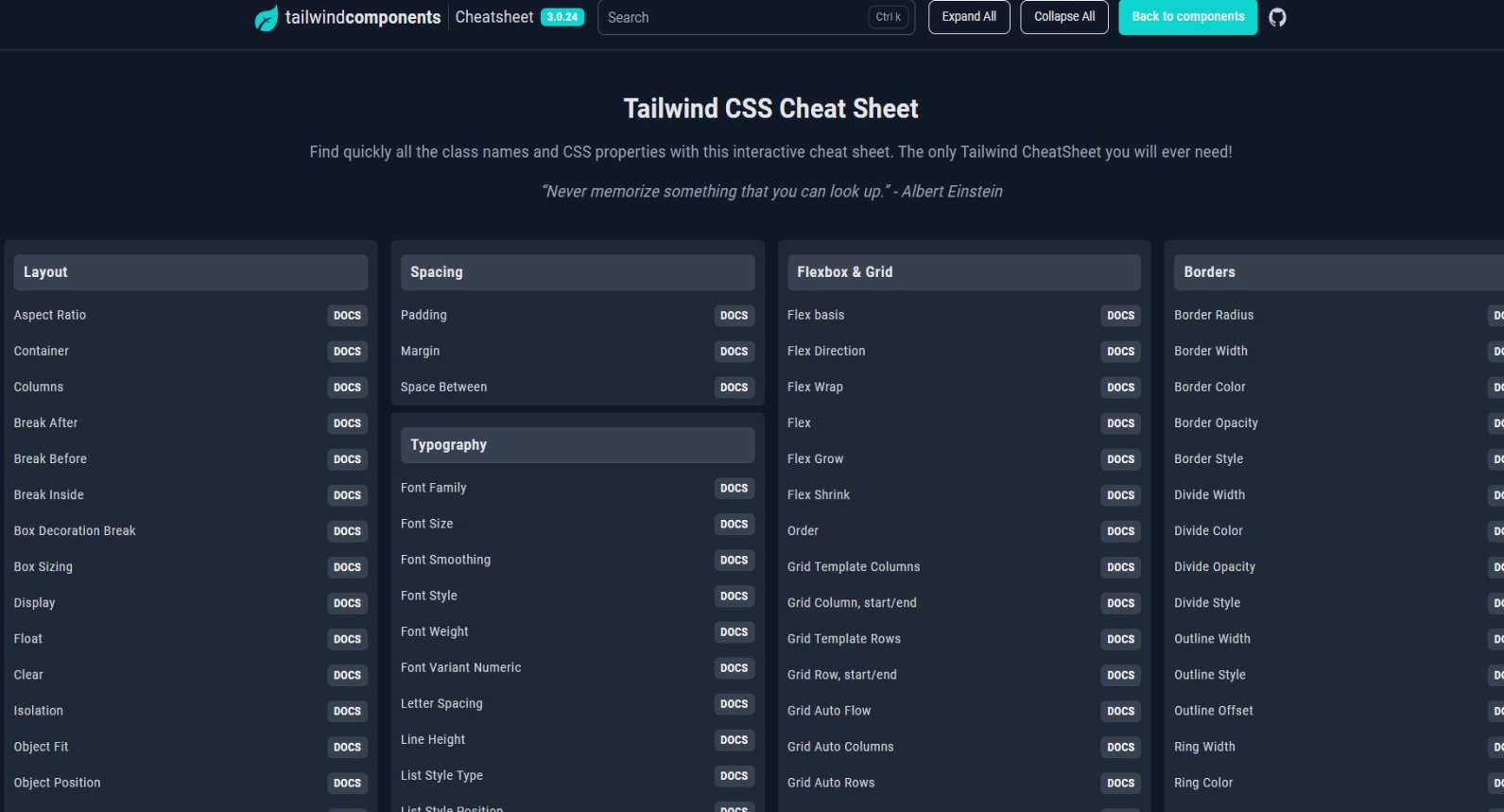Image resolution: width=1504 pixels, height=812 pixels.
Task: Collapse the Flexbox & Grid section header
Action: tap(964, 272)
